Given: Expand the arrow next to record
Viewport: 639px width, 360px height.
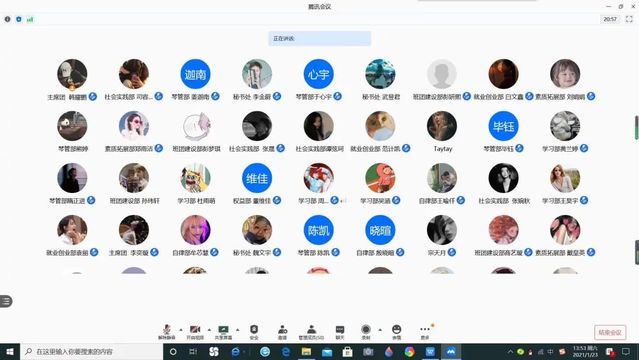Looking at the screenshot, I should 380,329.
